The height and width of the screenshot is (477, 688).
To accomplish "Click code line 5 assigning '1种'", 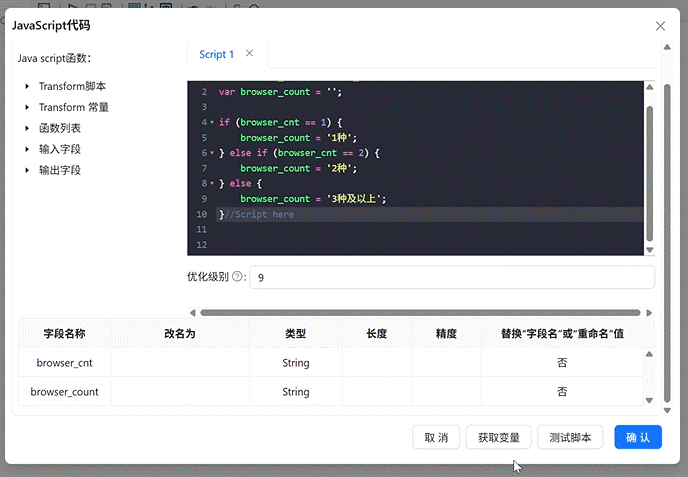I will click(298, 138).
